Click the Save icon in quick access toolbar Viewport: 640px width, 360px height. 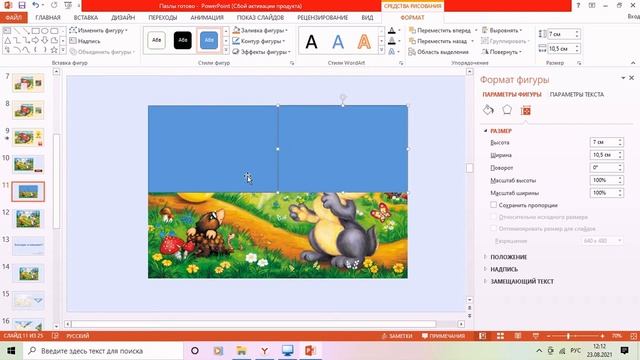22,5
